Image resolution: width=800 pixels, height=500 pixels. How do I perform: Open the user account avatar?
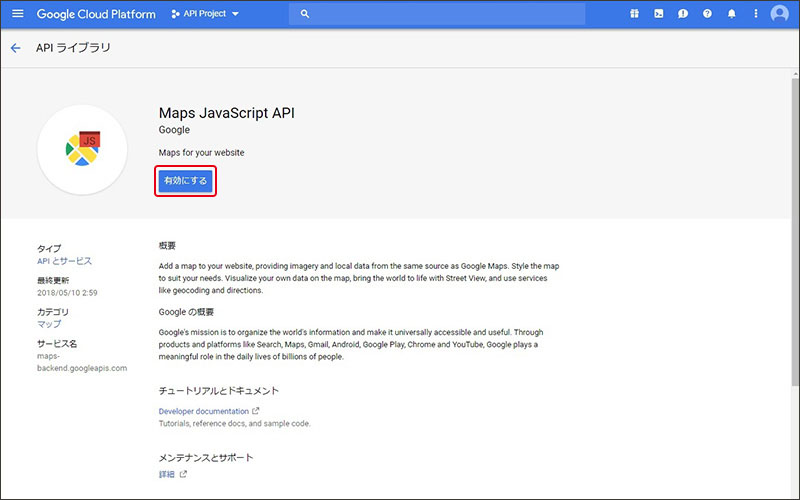coord(780,14)
